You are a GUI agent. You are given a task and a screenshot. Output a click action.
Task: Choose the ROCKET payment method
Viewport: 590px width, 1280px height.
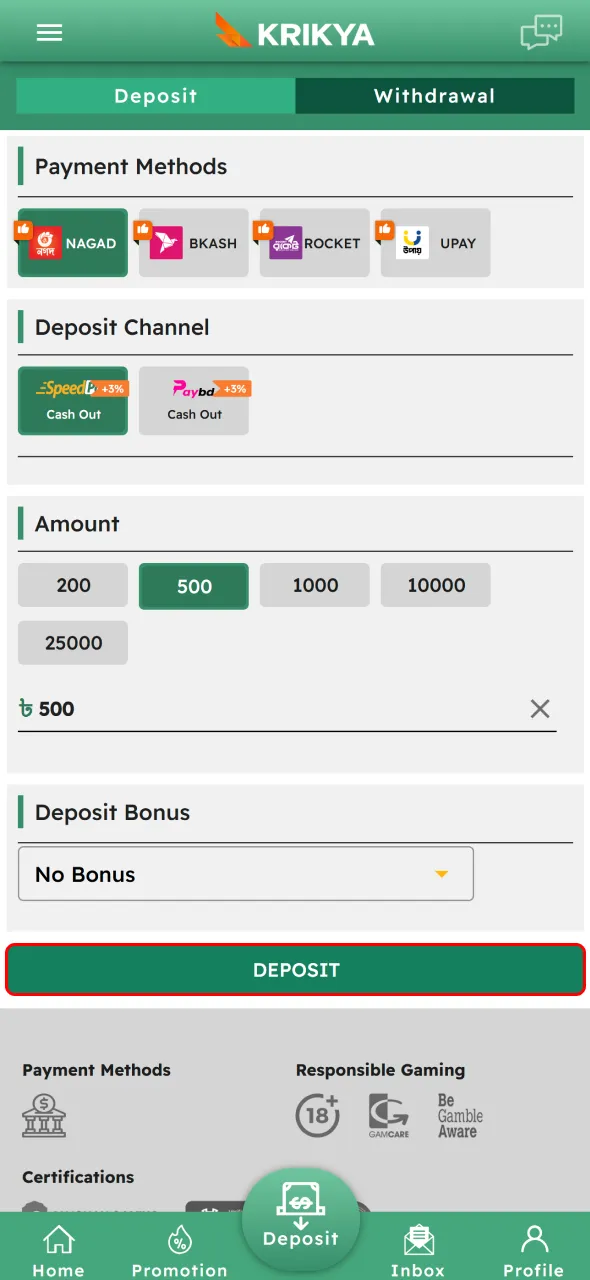click(314, 242)
